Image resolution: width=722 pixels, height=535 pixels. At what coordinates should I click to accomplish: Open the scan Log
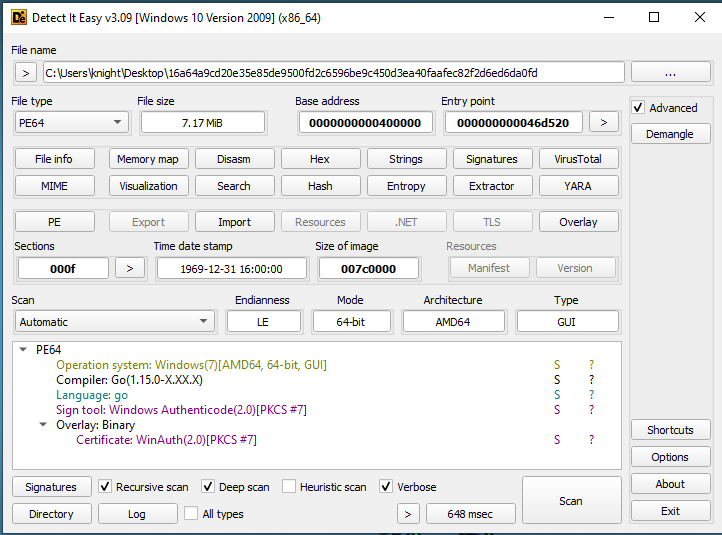pos(137,514)
